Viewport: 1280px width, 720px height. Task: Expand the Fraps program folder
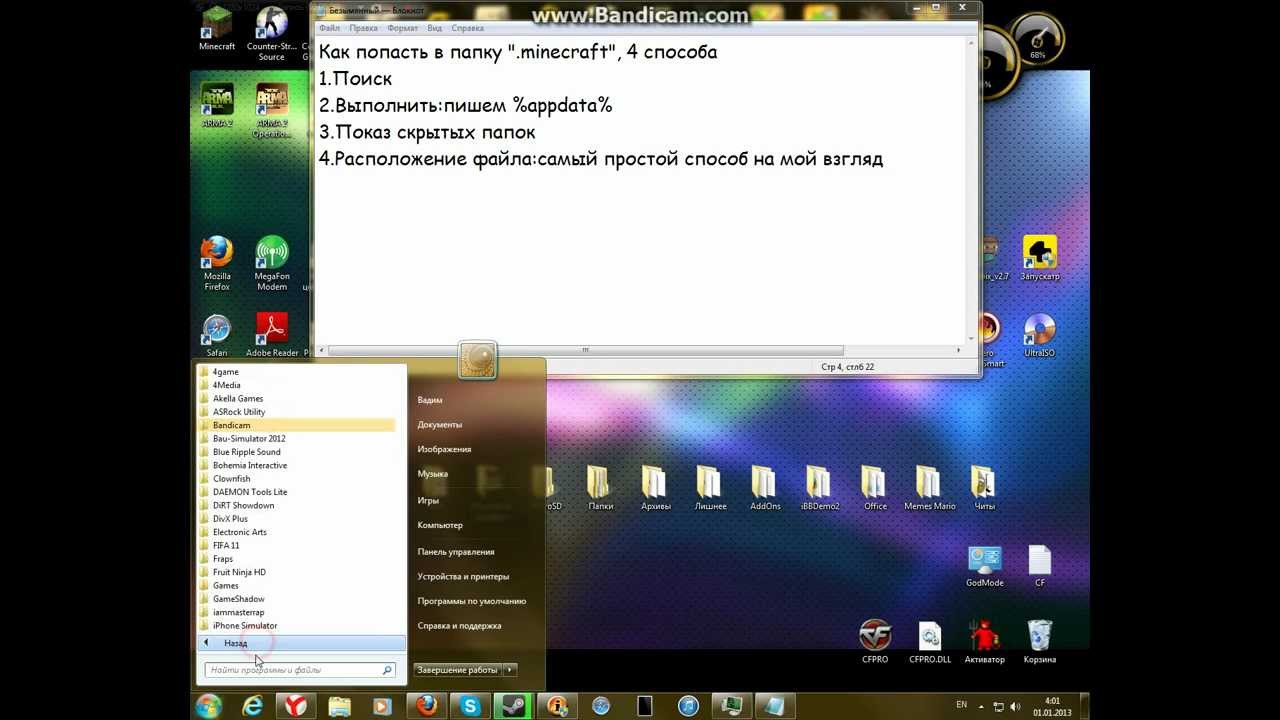[x=297, y=559]
